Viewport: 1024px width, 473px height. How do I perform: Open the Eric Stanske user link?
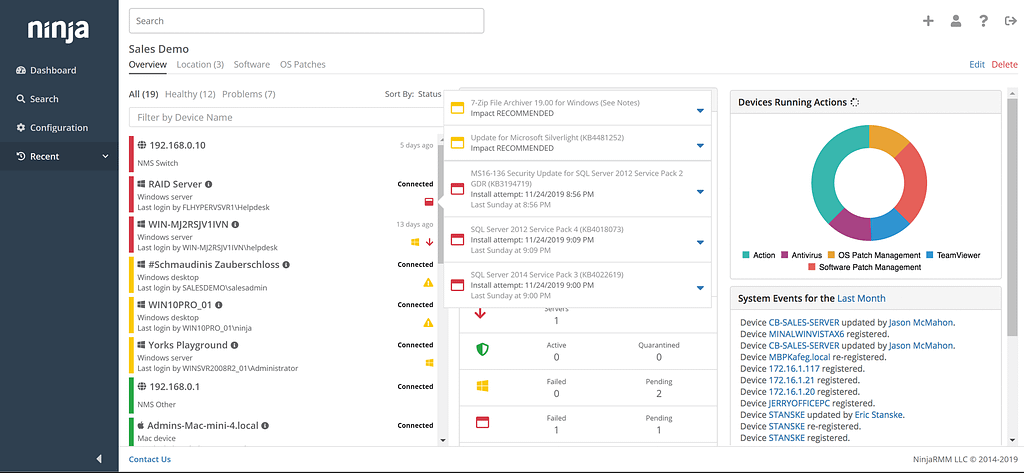point(880,414)
